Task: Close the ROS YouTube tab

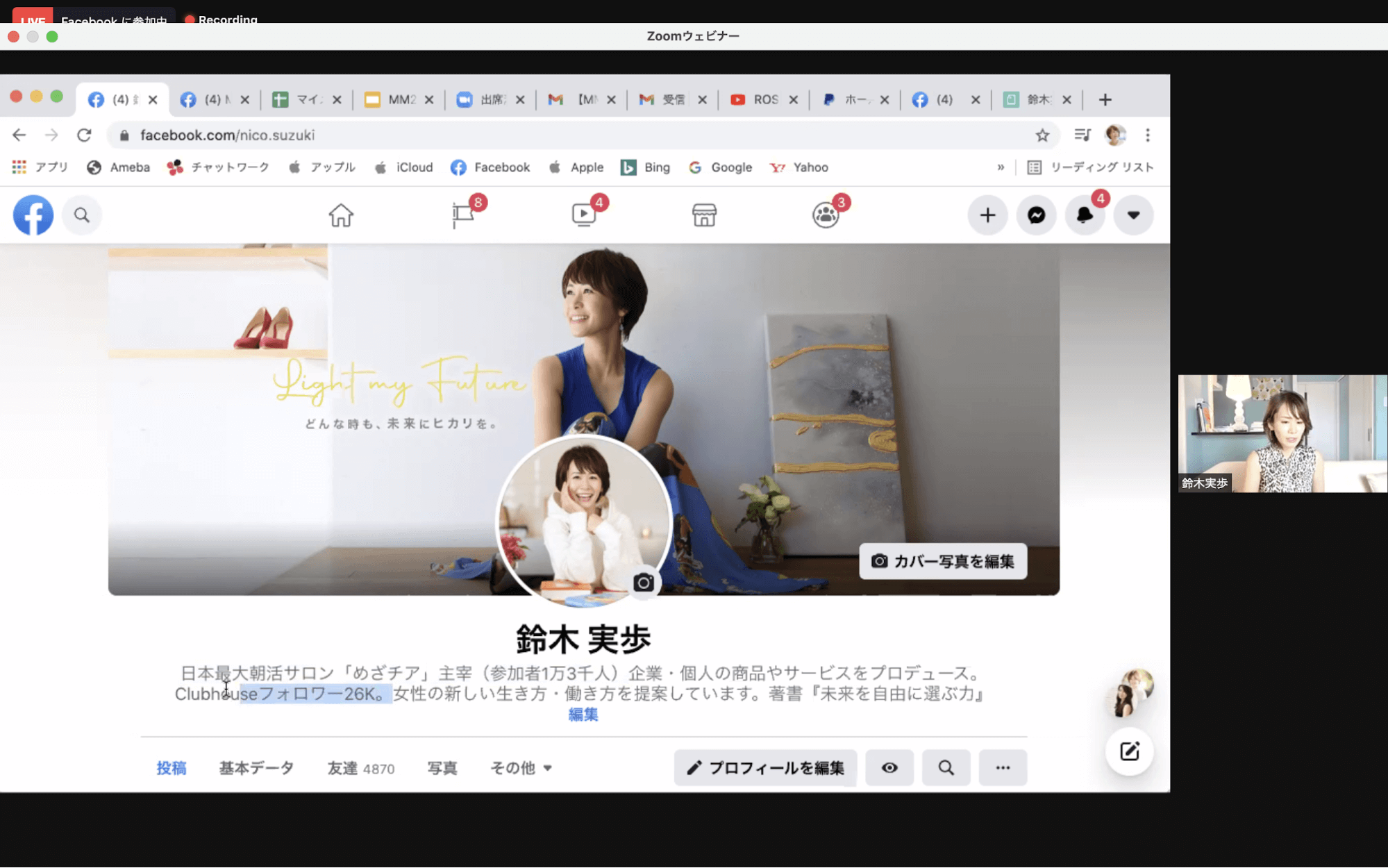Action: click(793, 99)
